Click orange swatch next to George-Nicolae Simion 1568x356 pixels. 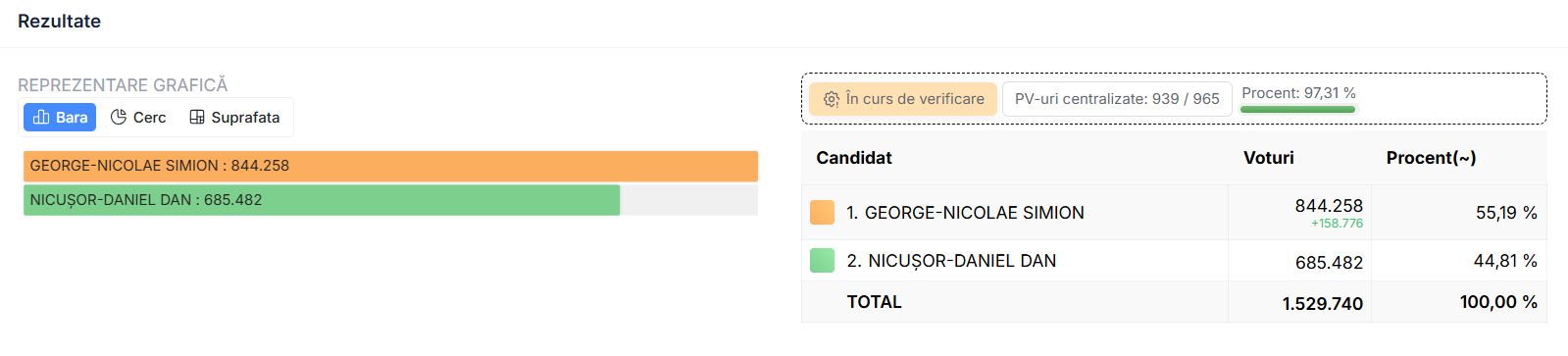pos(822,213)
